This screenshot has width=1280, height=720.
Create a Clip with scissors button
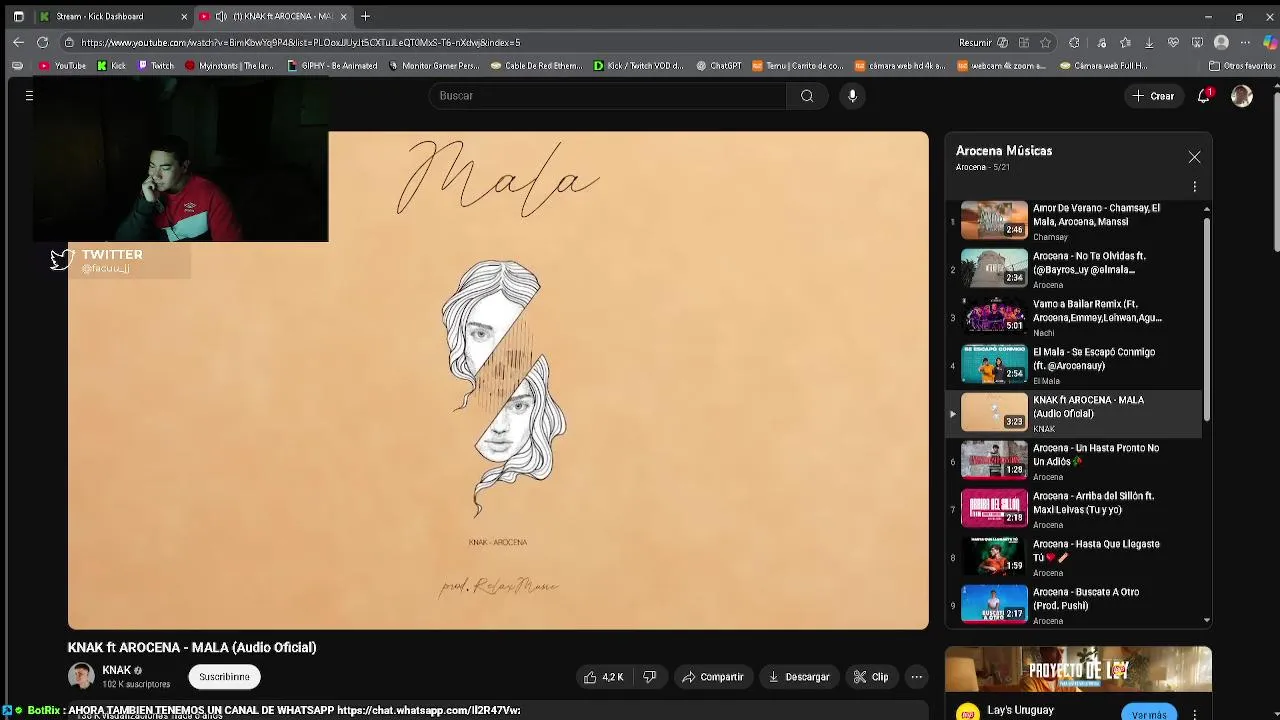[871, 677]
